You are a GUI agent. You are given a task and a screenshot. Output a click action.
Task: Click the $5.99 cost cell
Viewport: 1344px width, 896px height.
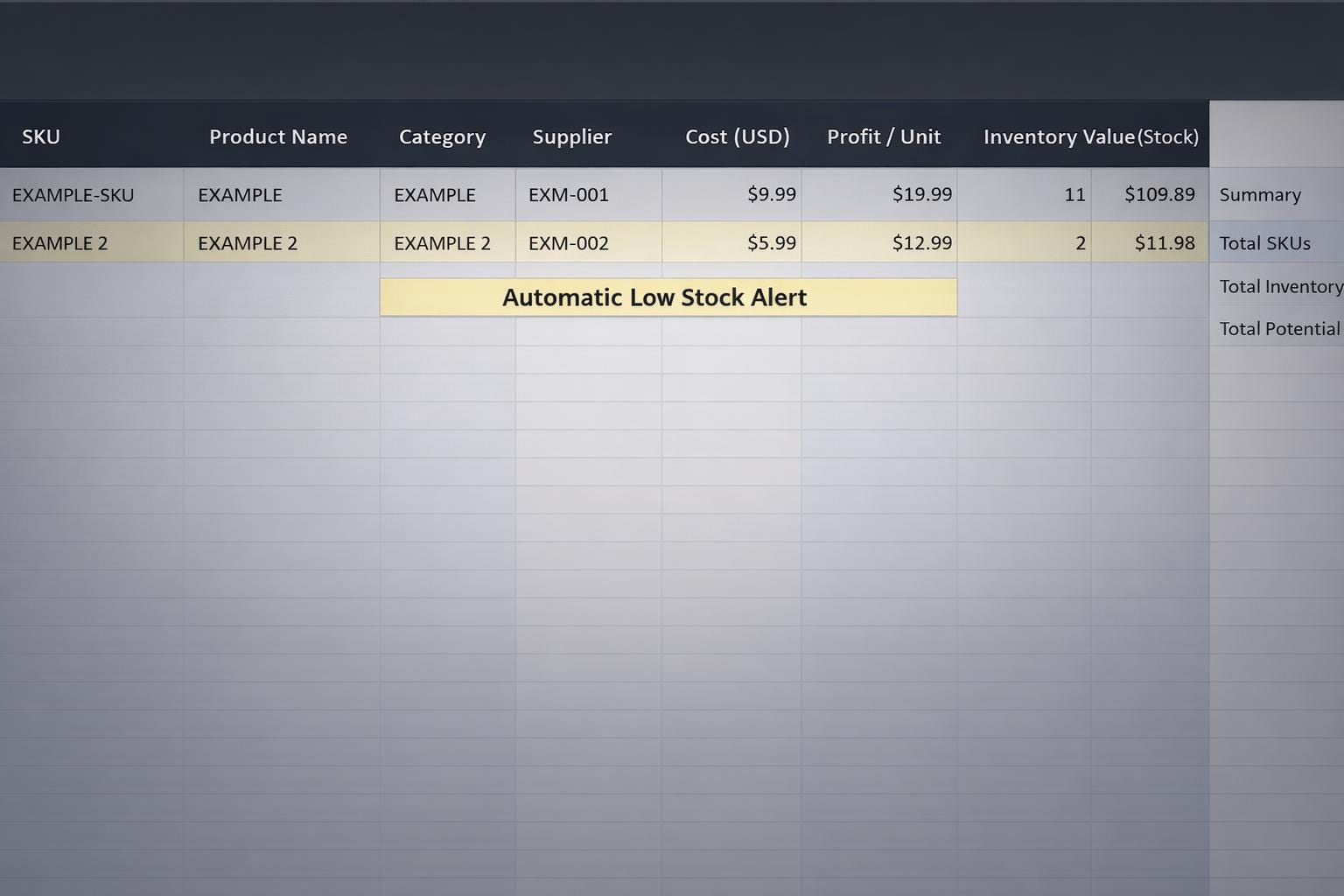(731, 242)
